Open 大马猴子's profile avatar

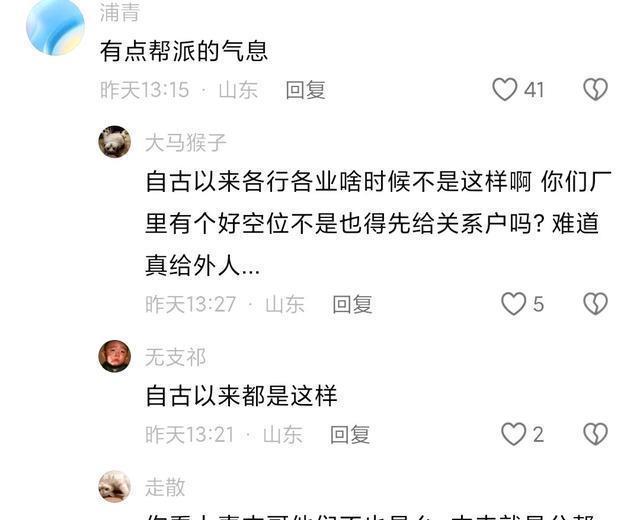pyautogui.click(x=115, y=142)
